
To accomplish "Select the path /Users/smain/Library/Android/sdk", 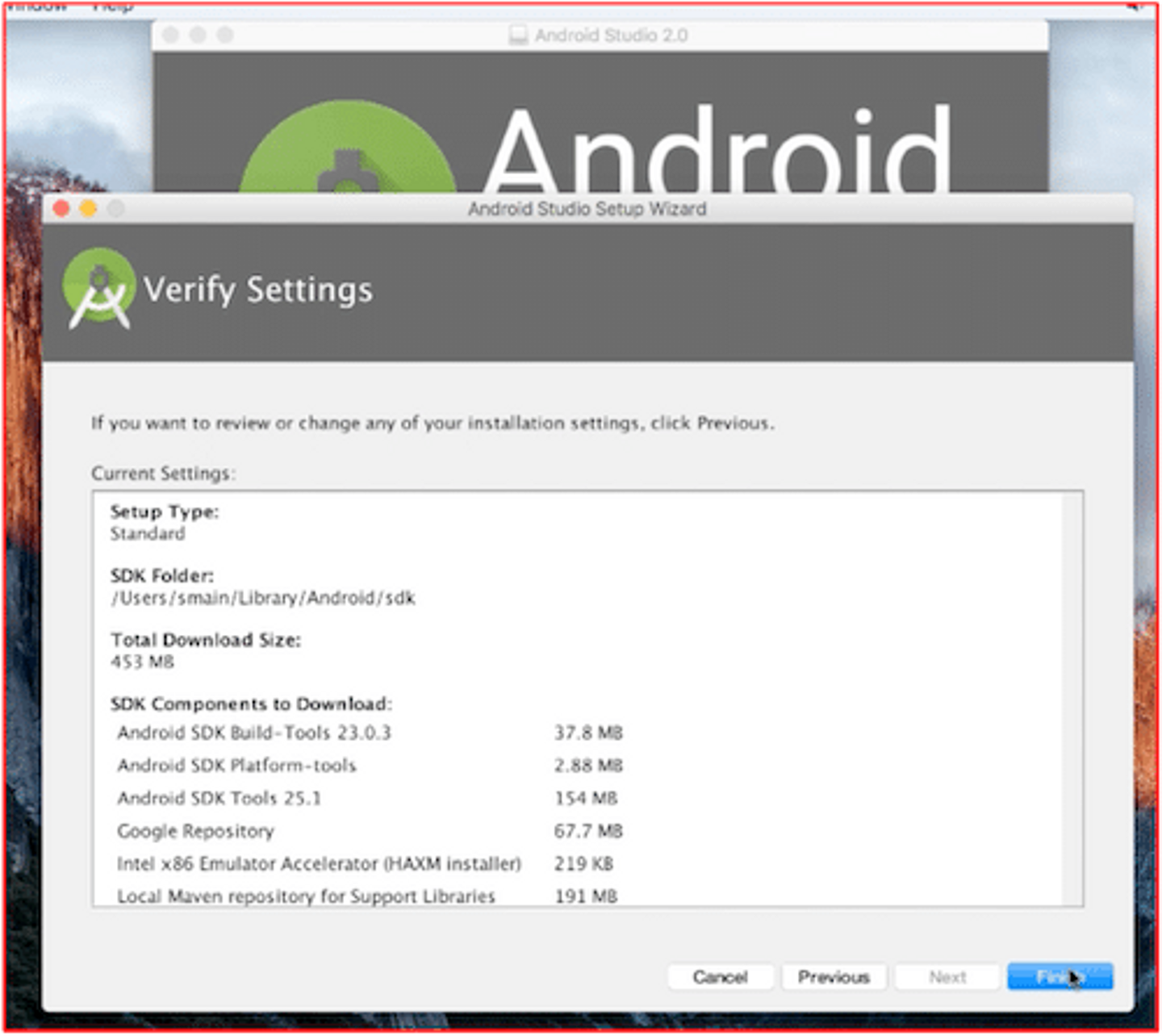I will point(263,598).
